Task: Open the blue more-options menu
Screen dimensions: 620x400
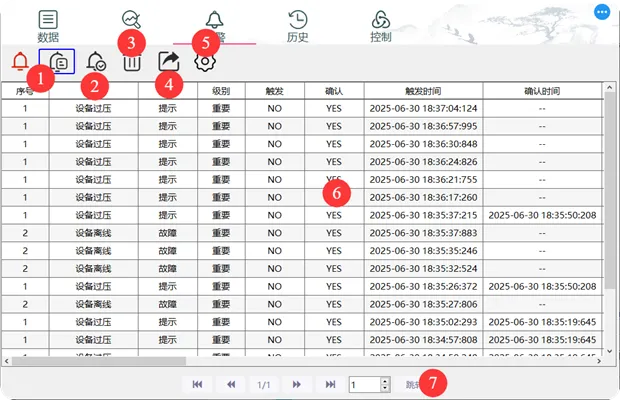Action: (602, 12)
